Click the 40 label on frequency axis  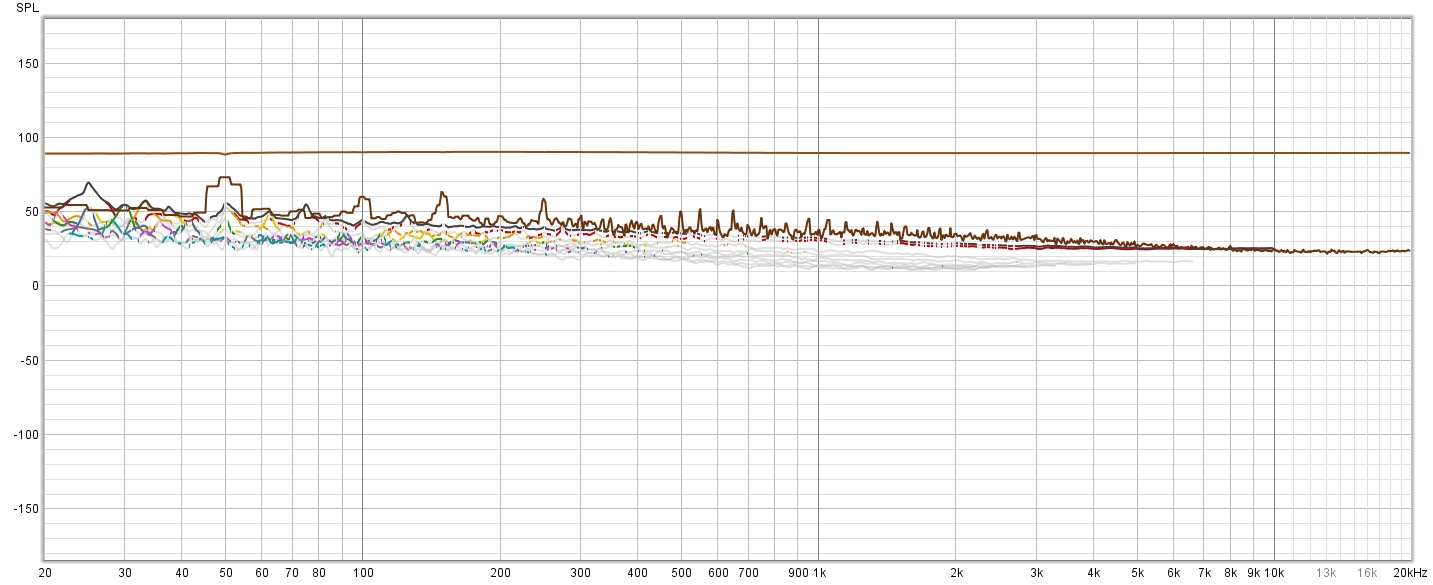182,573
